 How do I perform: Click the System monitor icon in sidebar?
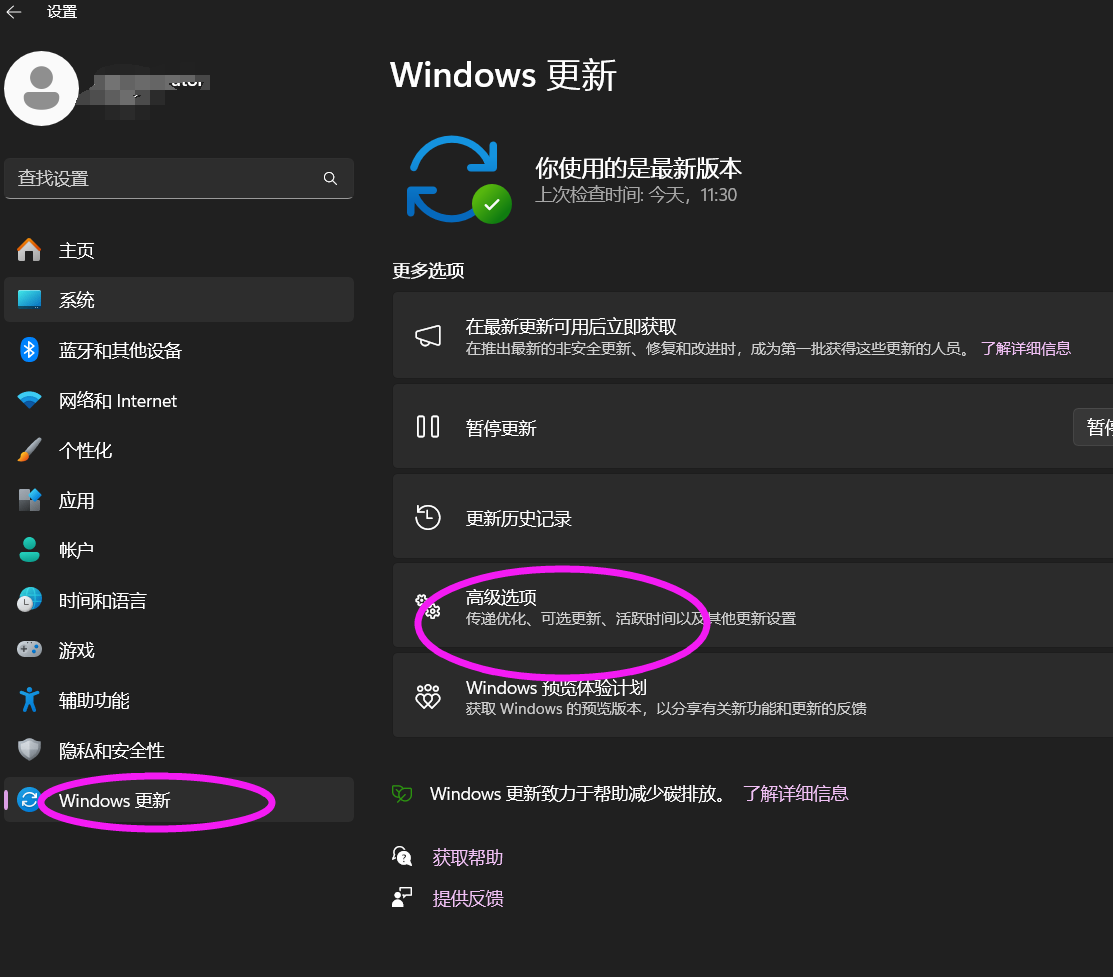coord(28,299)
